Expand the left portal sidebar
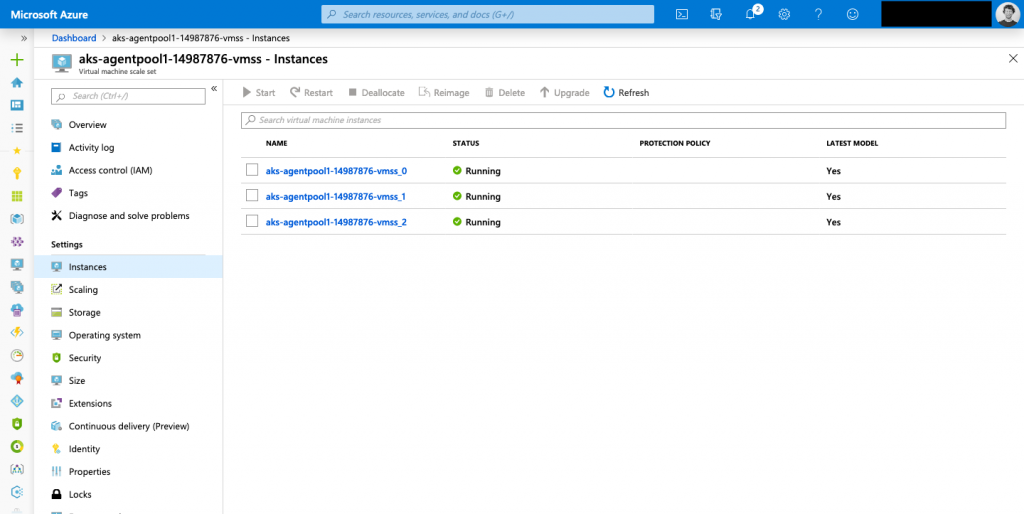The width and height of the screenshot is (1024, 514). (16, 37)
